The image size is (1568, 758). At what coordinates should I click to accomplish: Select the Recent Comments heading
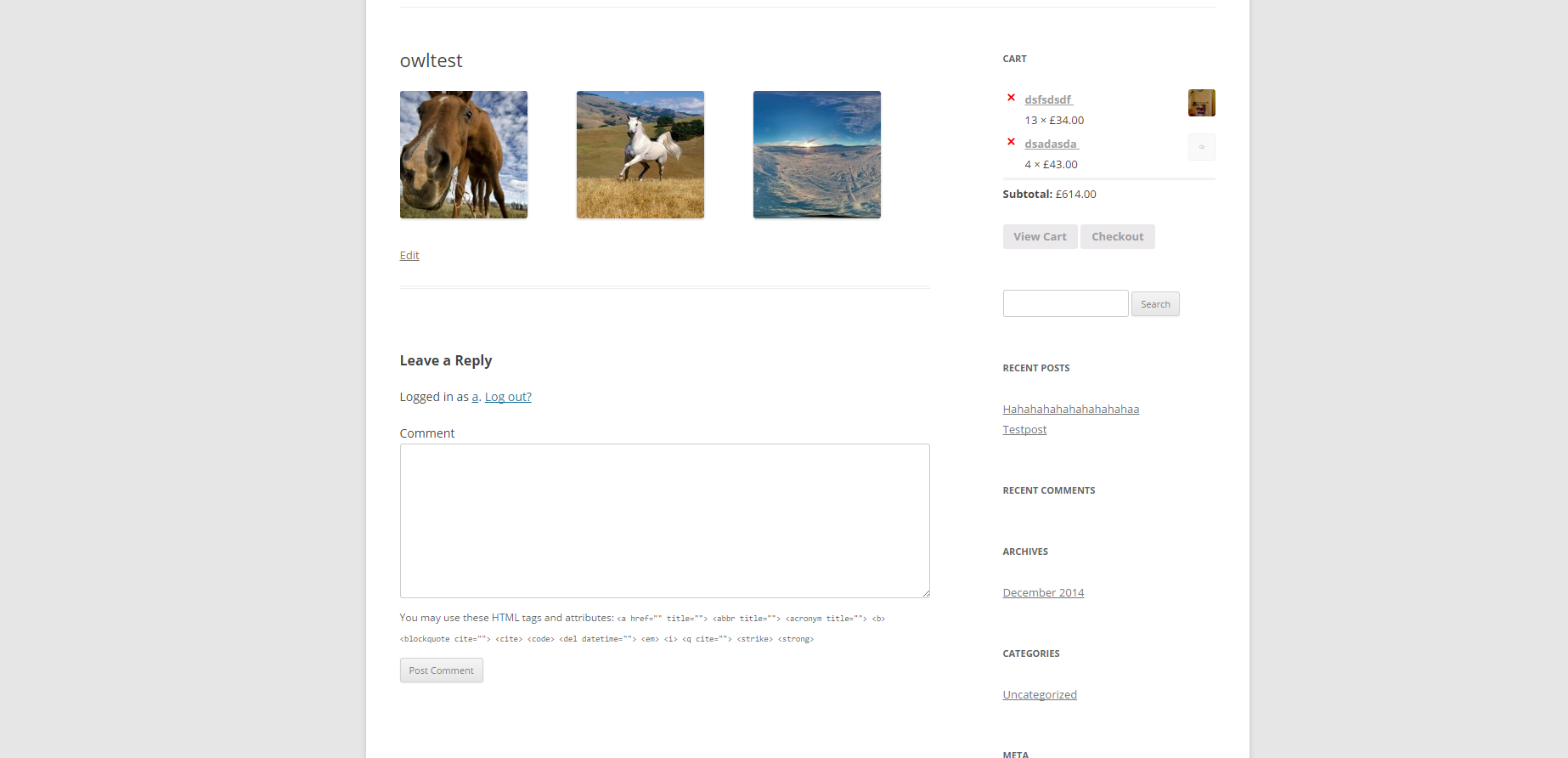1049,490
